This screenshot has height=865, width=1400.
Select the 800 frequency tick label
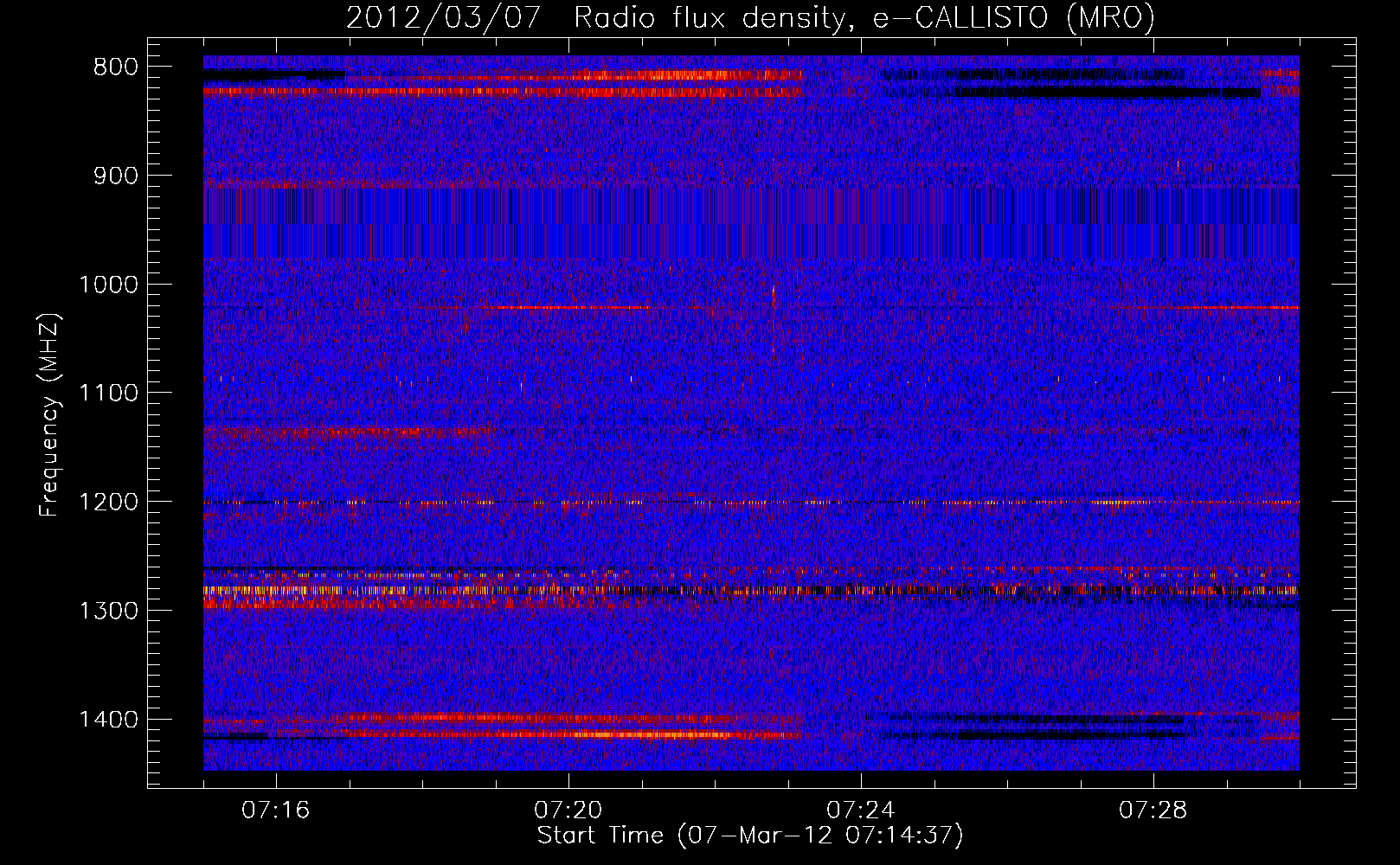(115, 67)
